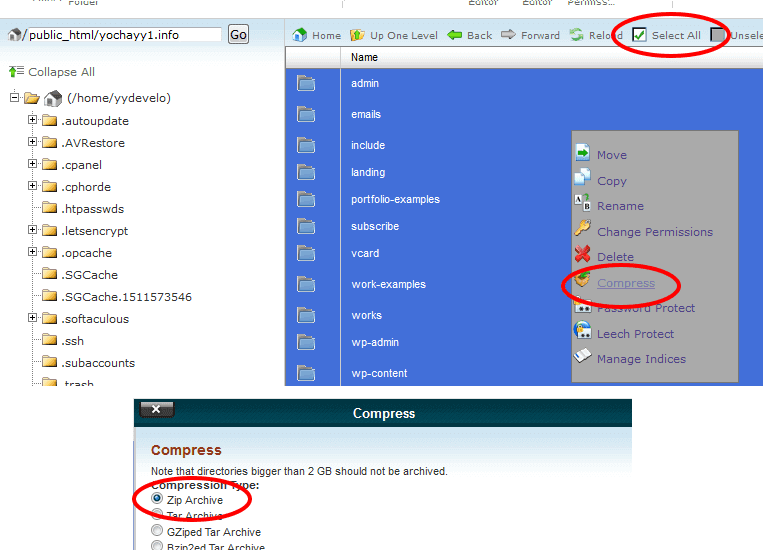Click the Home toolbar icon
The height and width of the screenshot is (550, 764).
point(300,35)
